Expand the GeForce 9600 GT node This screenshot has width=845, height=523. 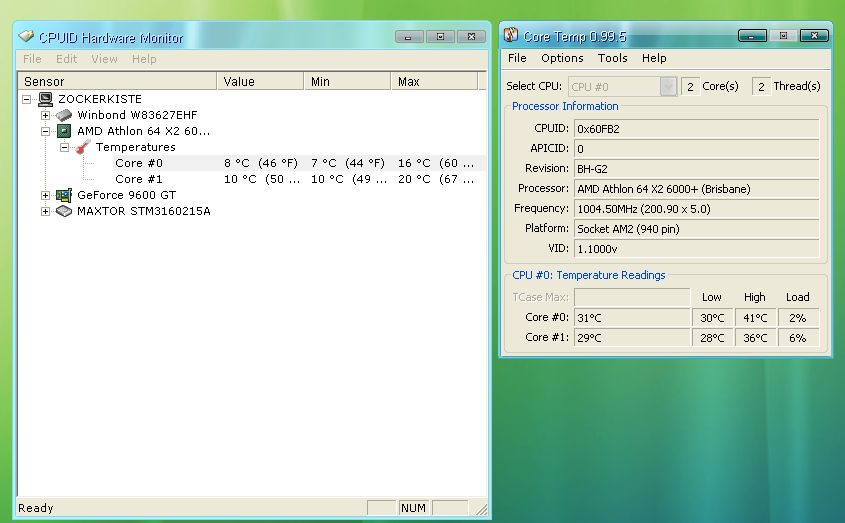click(x=45, y=195)
